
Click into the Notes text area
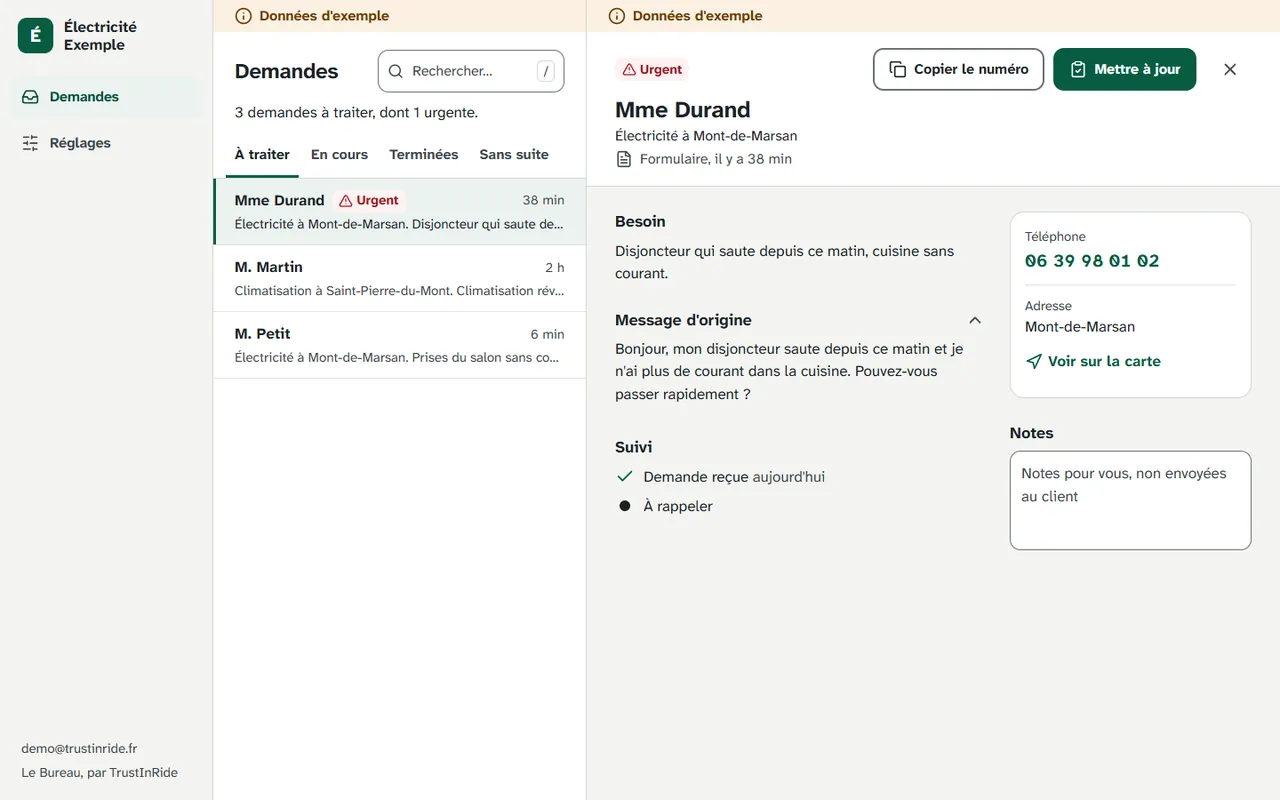pyautogui.click(x=1130, y=500)
